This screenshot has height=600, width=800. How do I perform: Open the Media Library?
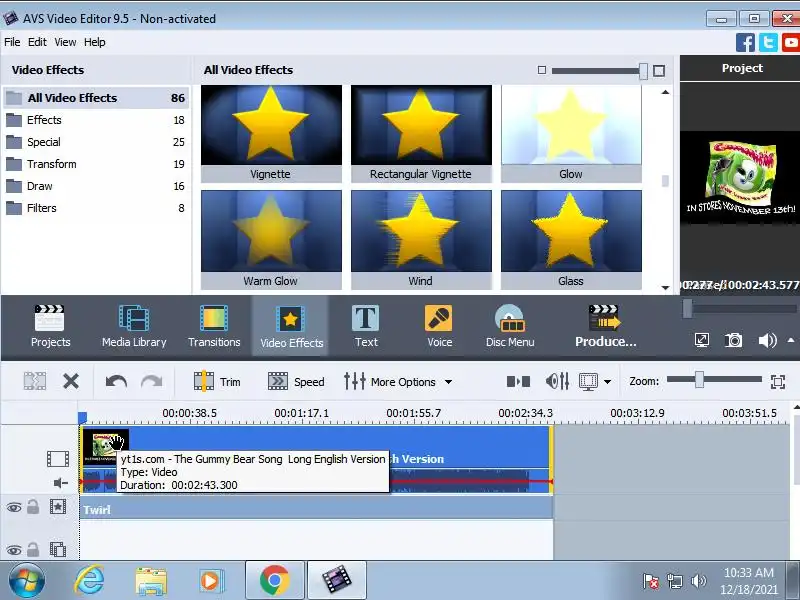[x=134, y=327]
